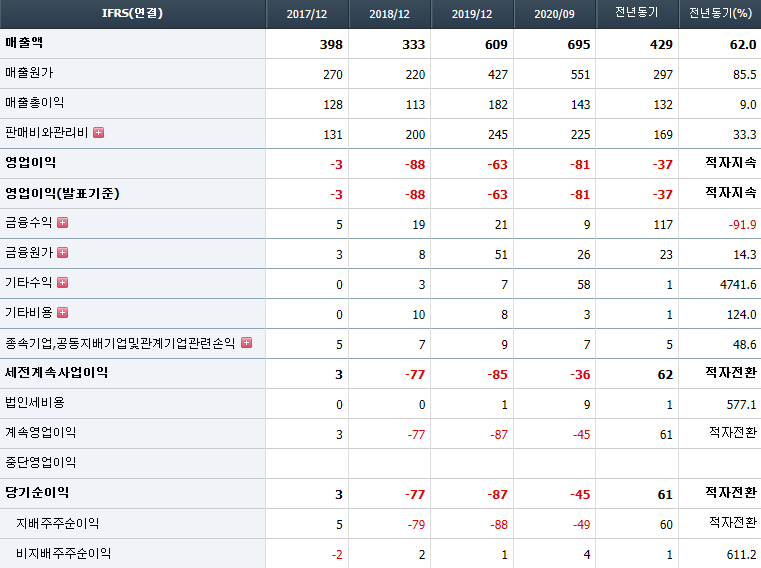The height and width of the screenshot is (568, 761).
Task: Click 기타비용 change value 124.0
Action: [x=742, y=315]
